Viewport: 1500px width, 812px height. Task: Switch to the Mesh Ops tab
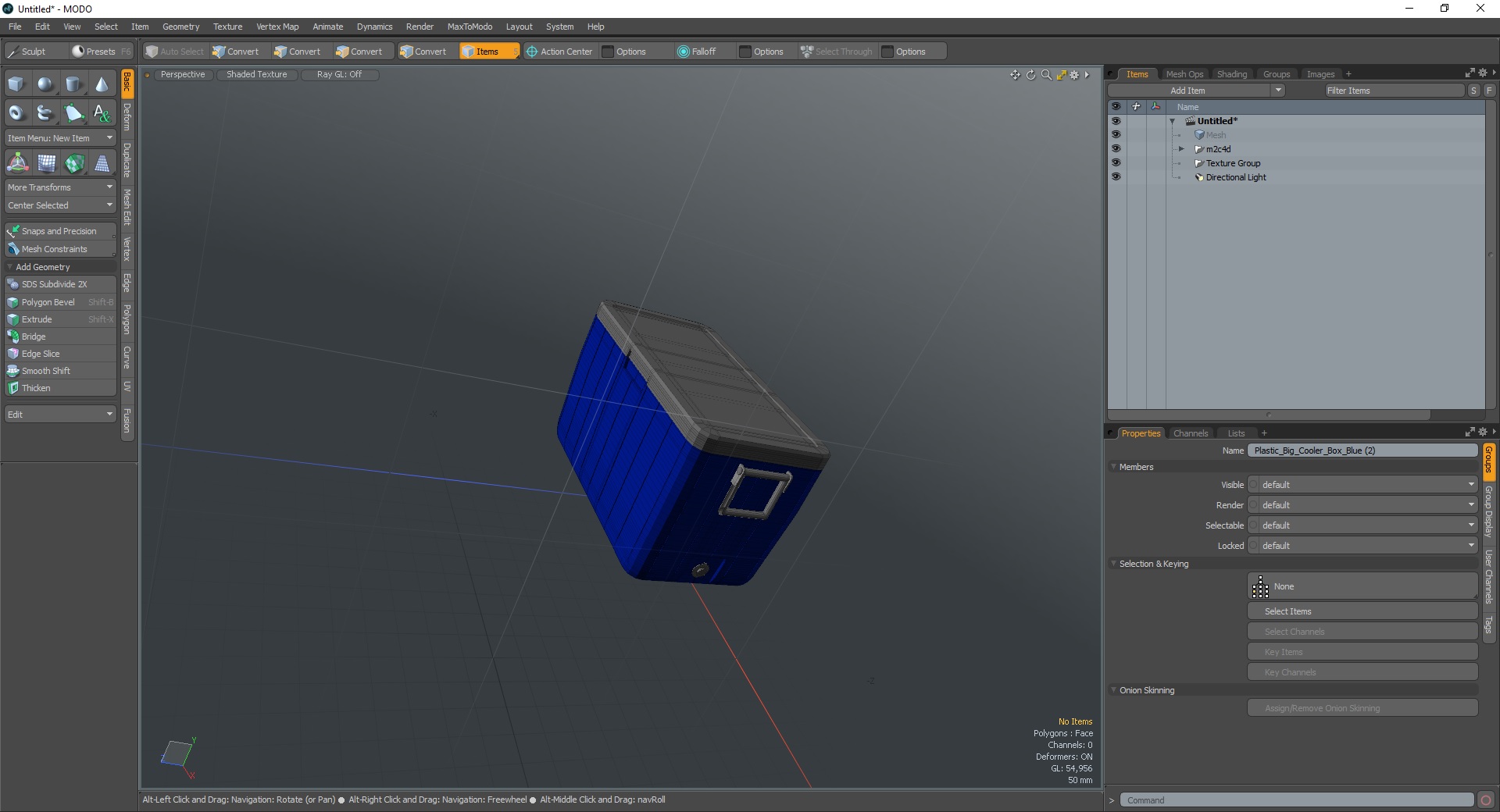pos(1184,74)
